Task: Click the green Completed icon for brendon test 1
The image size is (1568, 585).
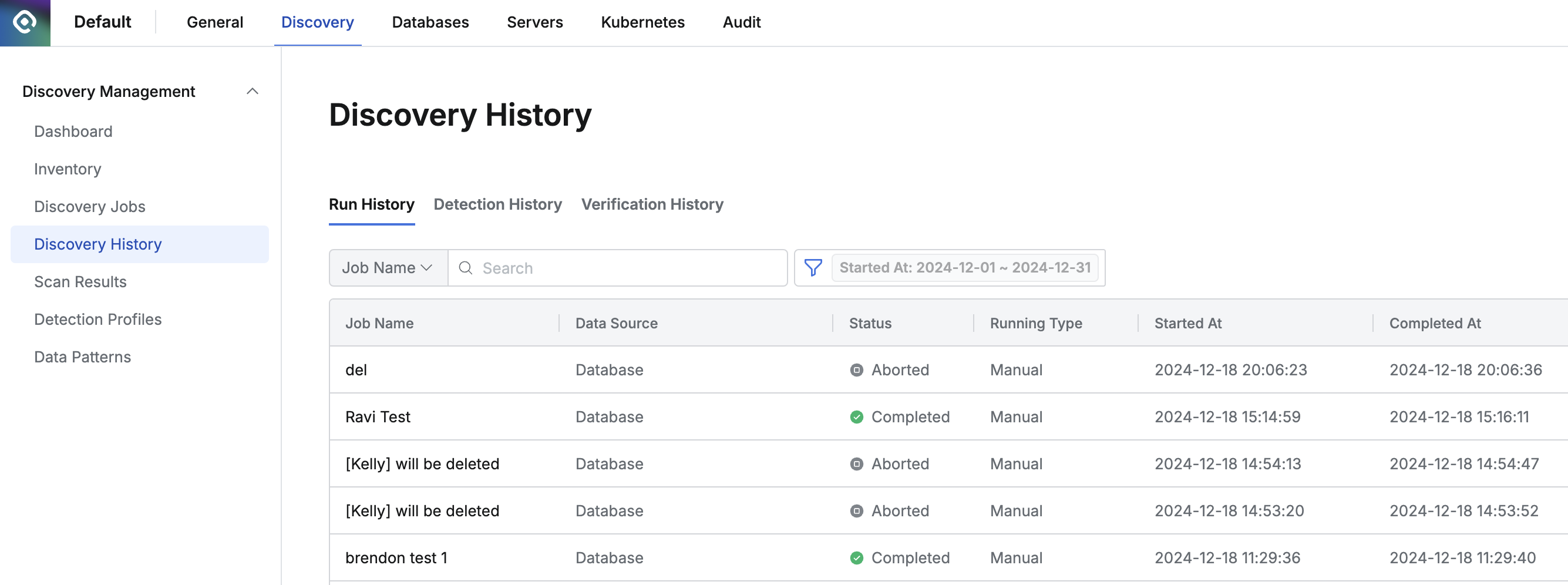Action: coord(856,557)
